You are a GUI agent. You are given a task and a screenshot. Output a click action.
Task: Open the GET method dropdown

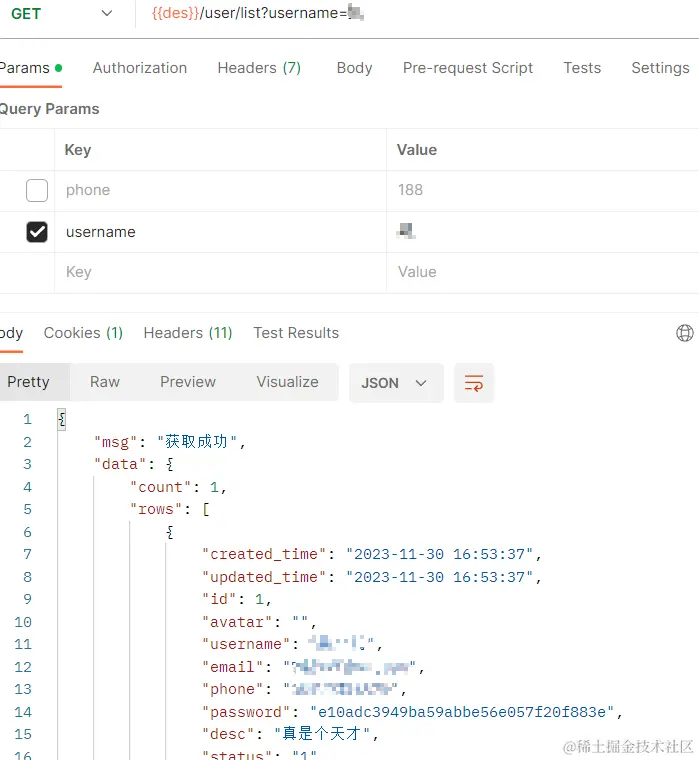click(62, 14)
